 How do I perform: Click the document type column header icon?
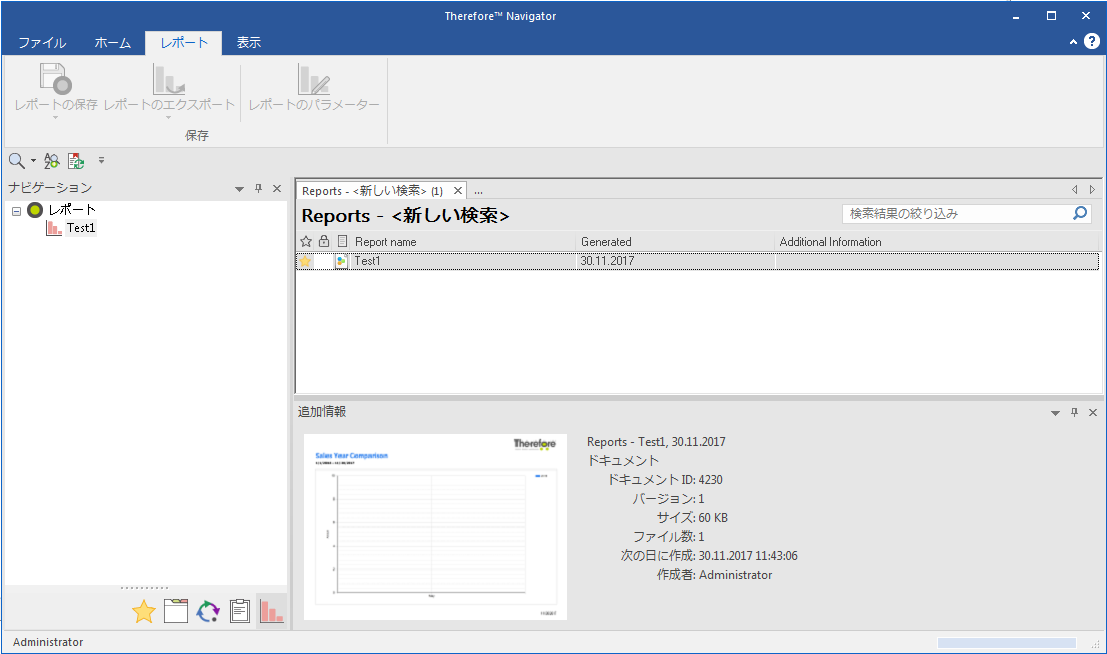click(x=342, y=242)
